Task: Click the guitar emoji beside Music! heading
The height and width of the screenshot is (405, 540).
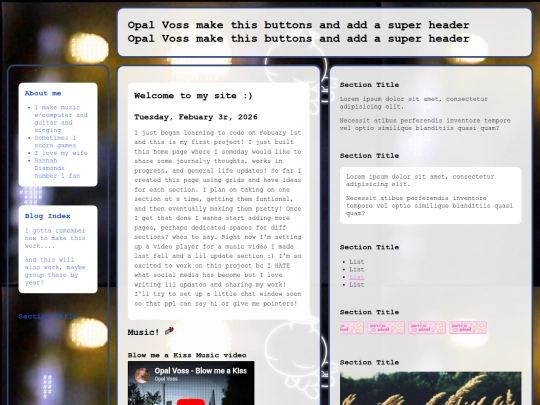Action: pyautogui.click(x=169, y=331)
